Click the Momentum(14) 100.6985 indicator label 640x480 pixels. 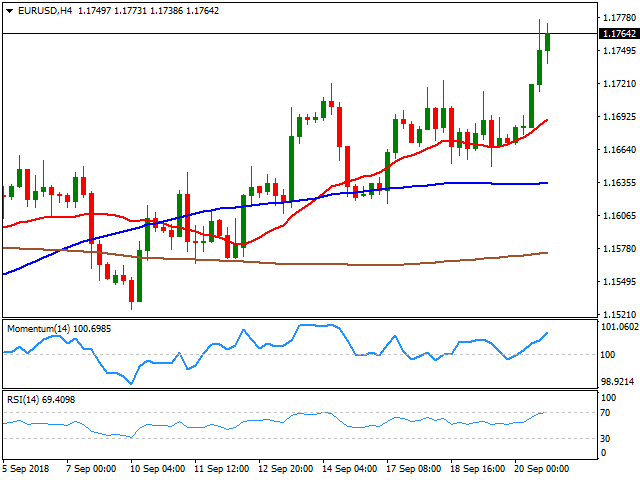coord(59,329)
